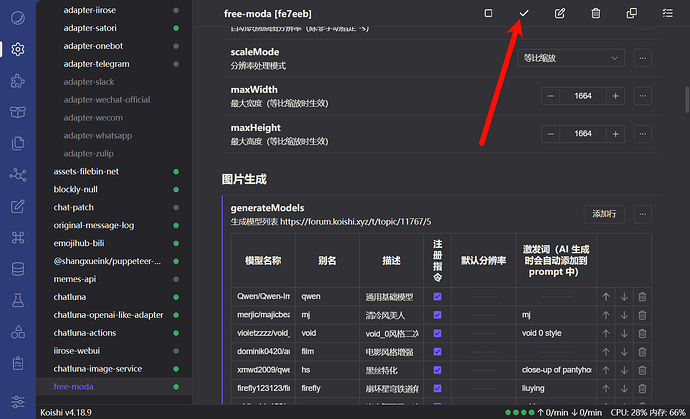The width and height of the screenshot is (690, 419).
Task: Open the plugin settings gear in sidebar
Action: tap(17, 49)
